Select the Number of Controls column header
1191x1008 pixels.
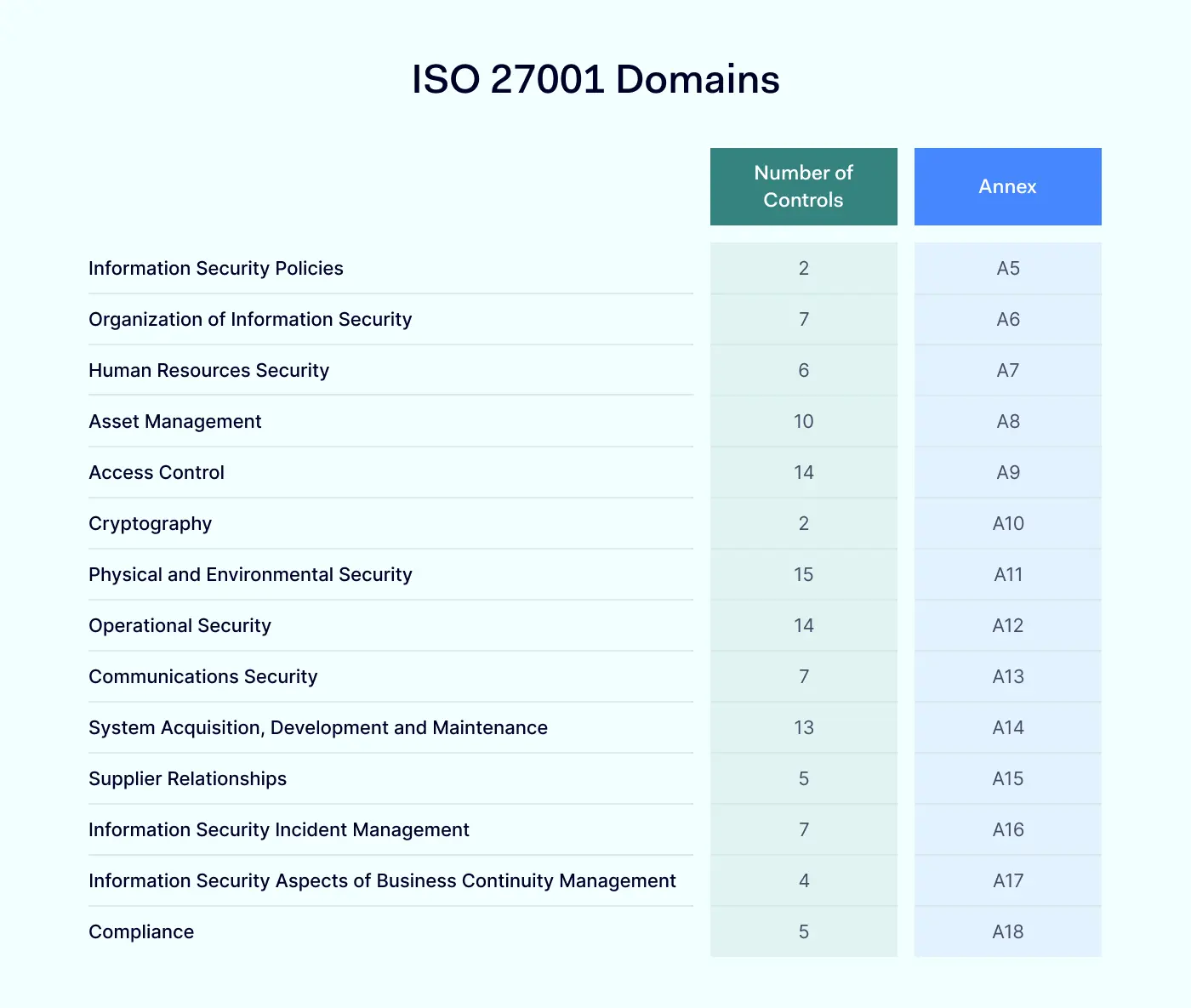tap(803, 186)
